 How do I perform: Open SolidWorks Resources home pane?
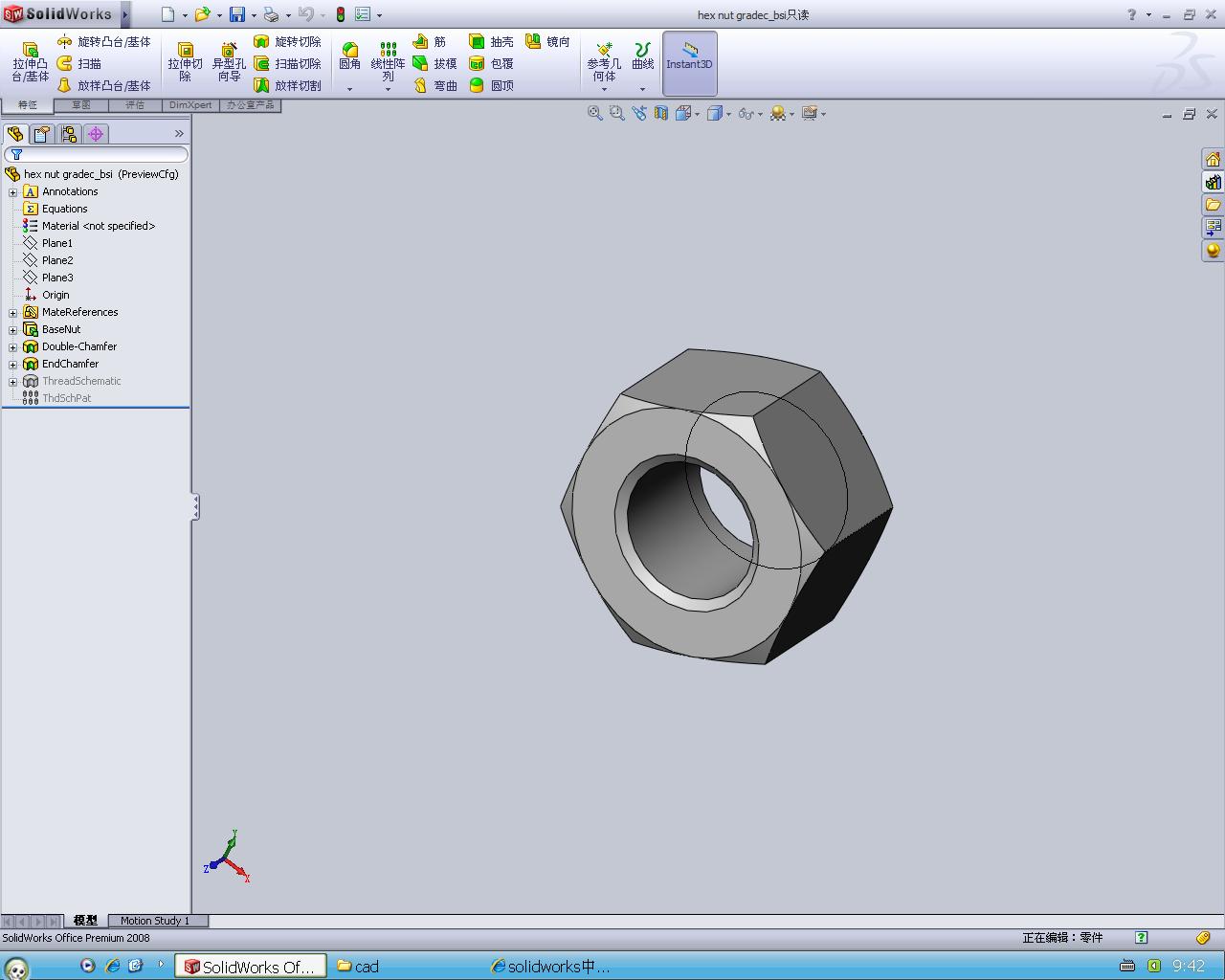[x=1213, y=159]
